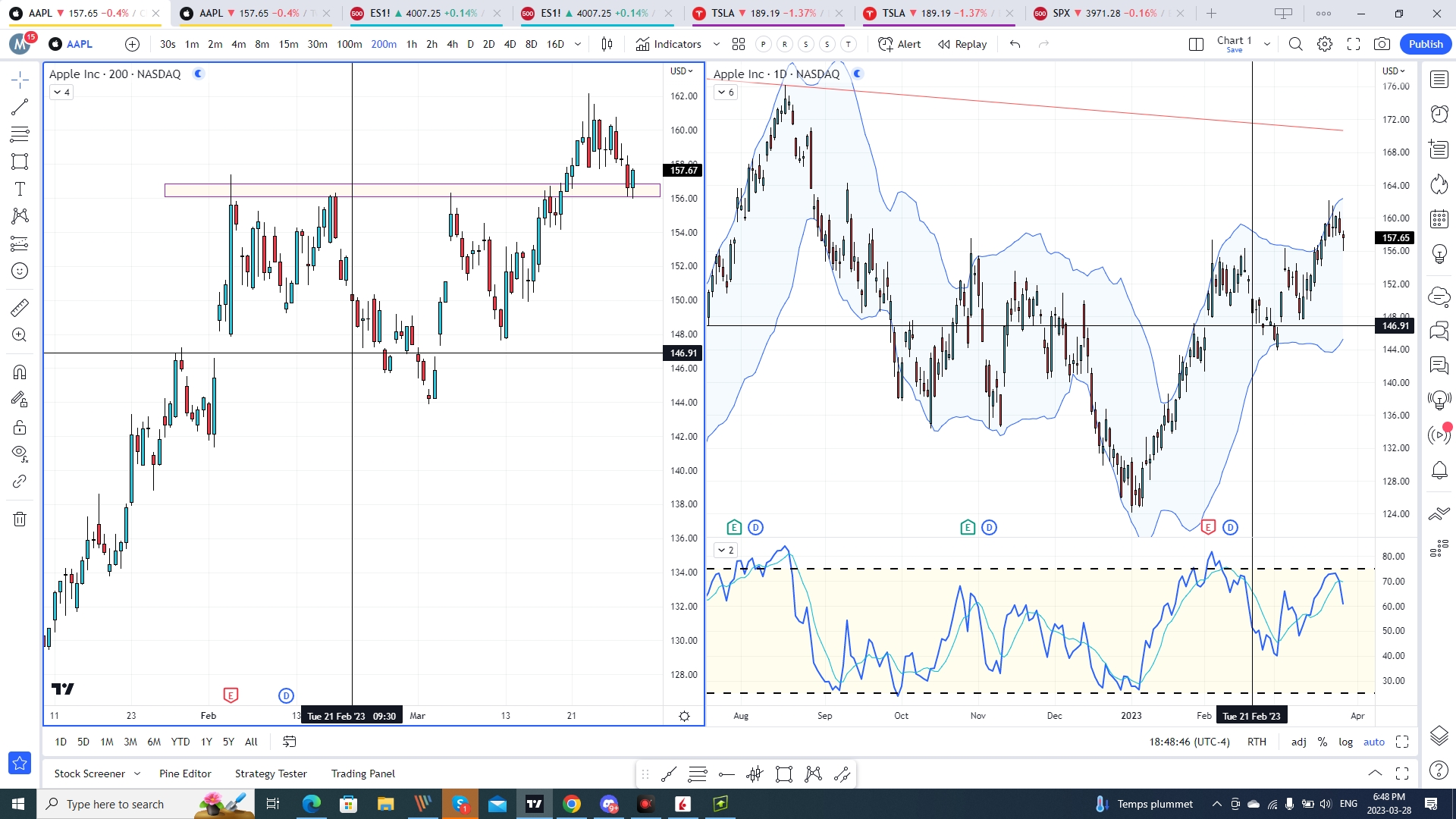
Task: Open File Explorer from the taskbar
Action: (x=385, y=804)
